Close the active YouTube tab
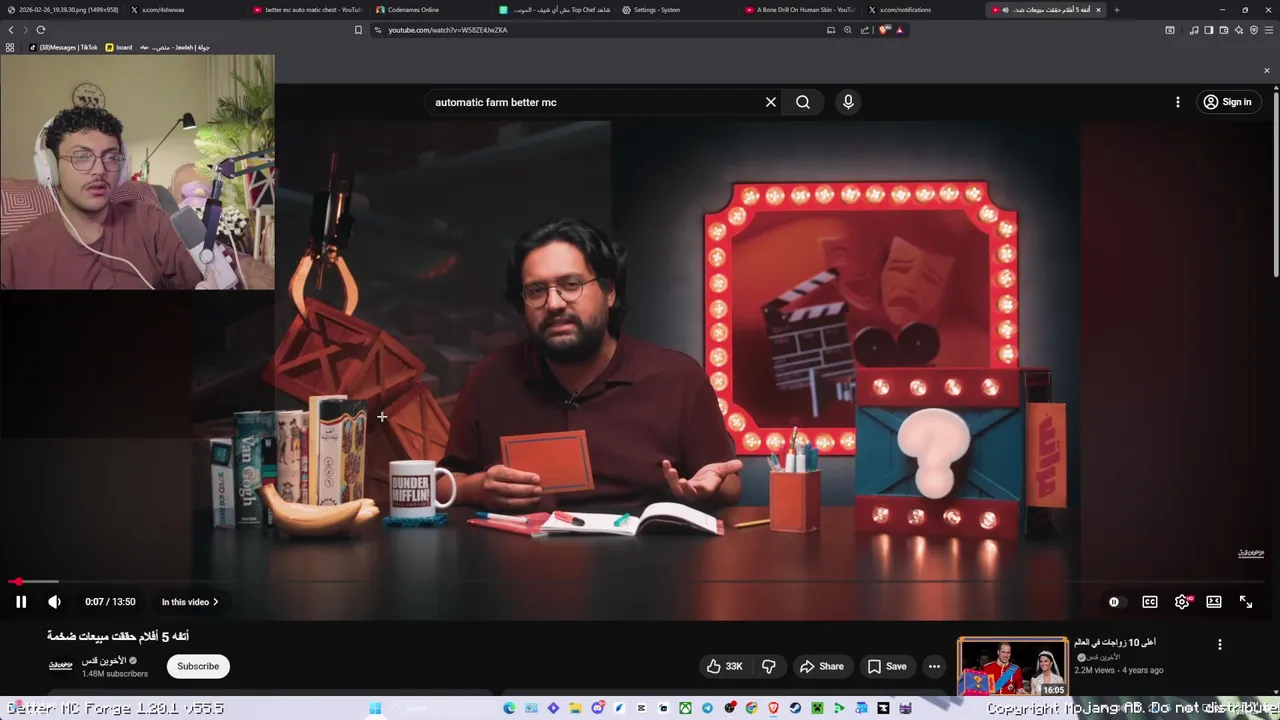This screenshot has width=1280, height=720. coord(1098,10)
